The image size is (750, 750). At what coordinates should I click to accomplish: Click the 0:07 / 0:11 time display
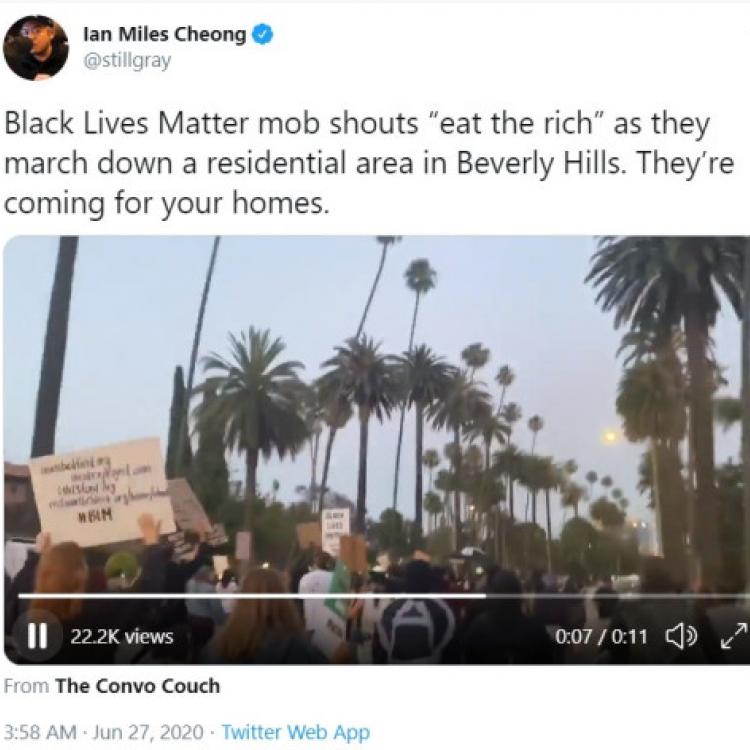pyautogui.click(x=601, y=637)
